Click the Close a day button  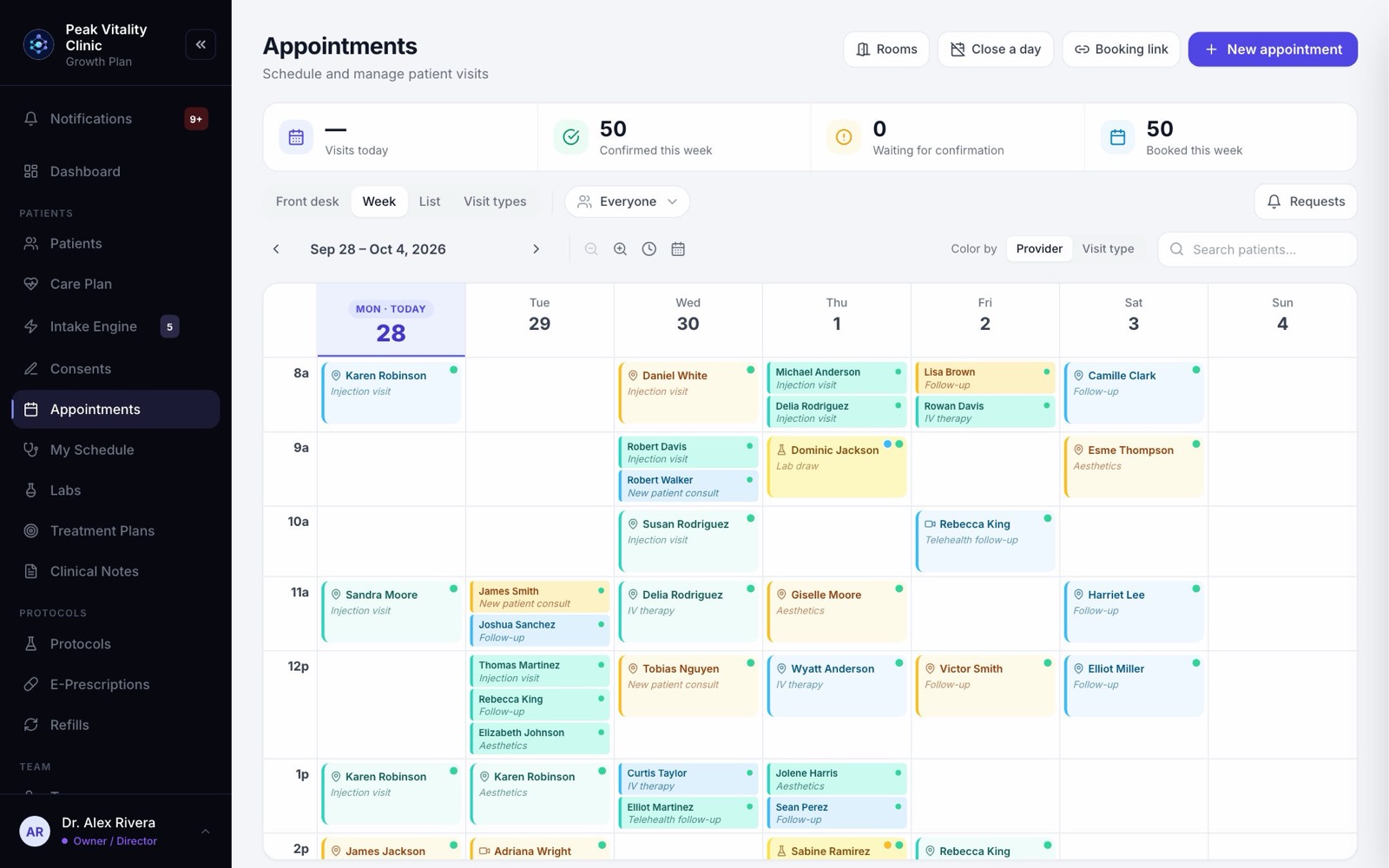coord(995,49)
